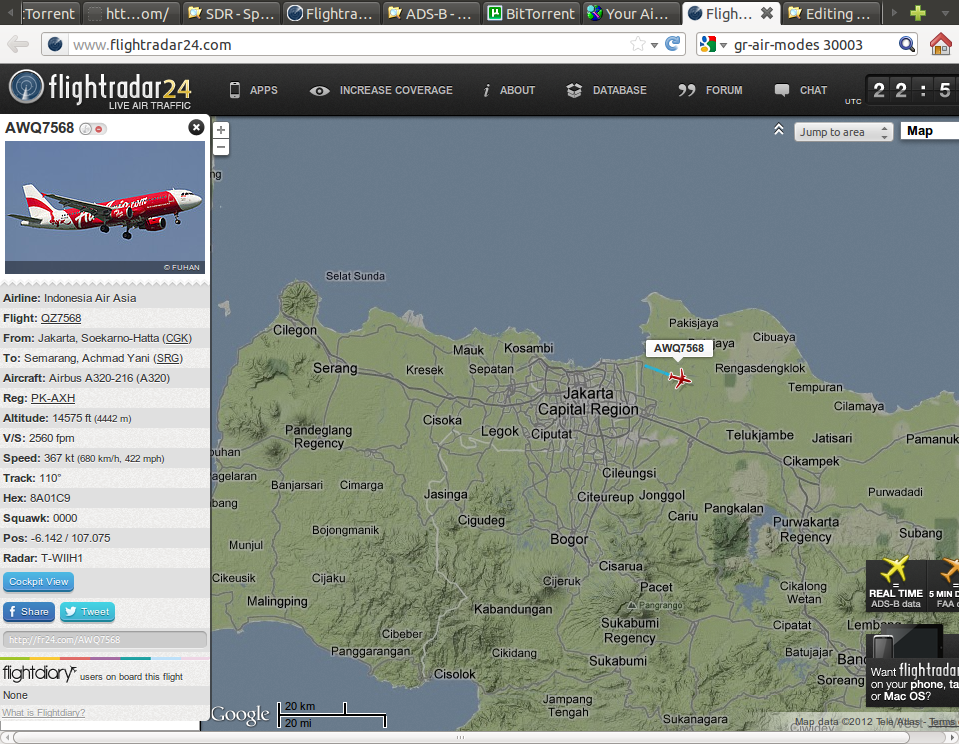
Task: Collapse the map controls with double chevron
Action: pos(778,130)
